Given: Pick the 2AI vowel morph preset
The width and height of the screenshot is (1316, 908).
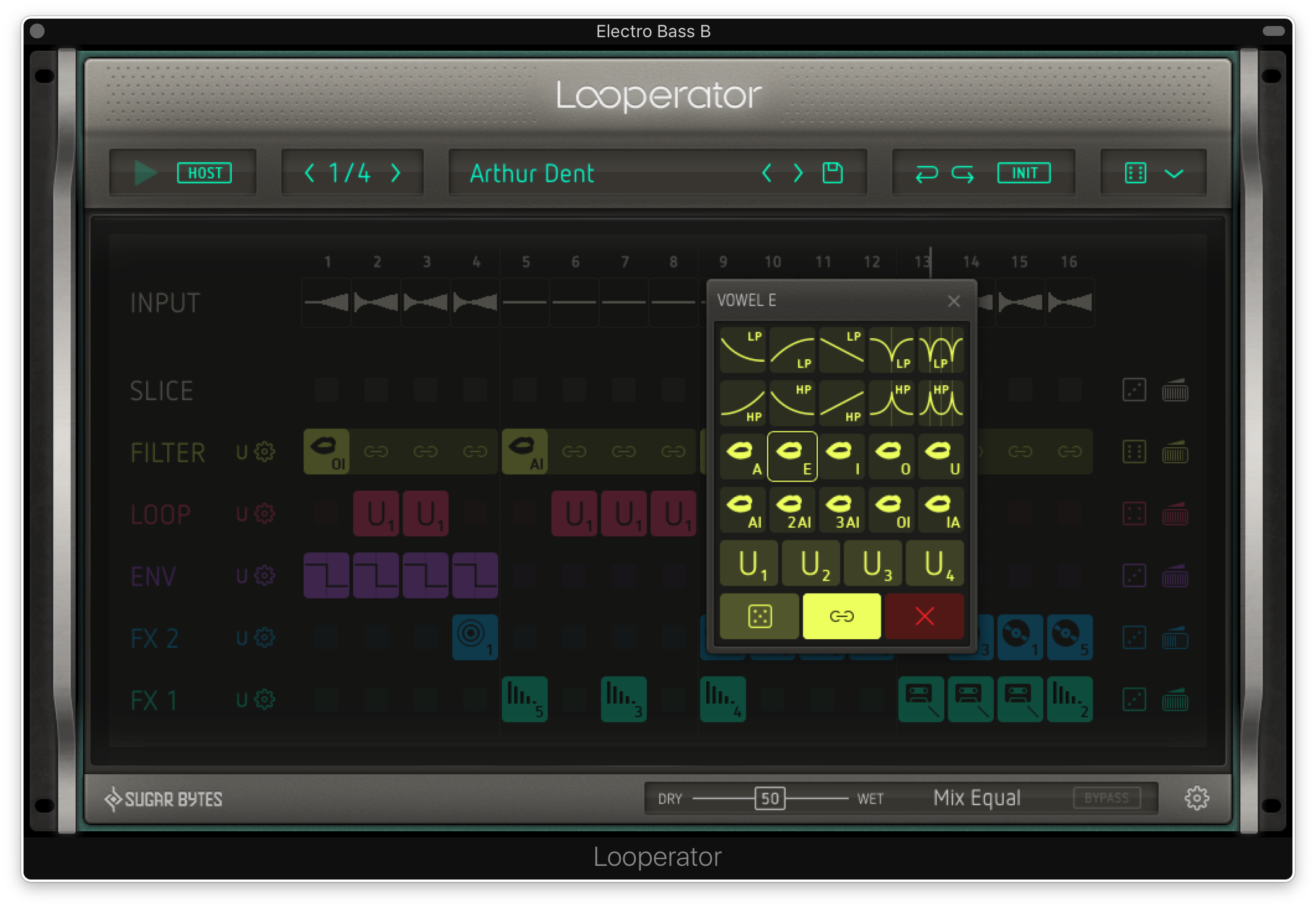Looking at the screenshot, I should (792, 510).
